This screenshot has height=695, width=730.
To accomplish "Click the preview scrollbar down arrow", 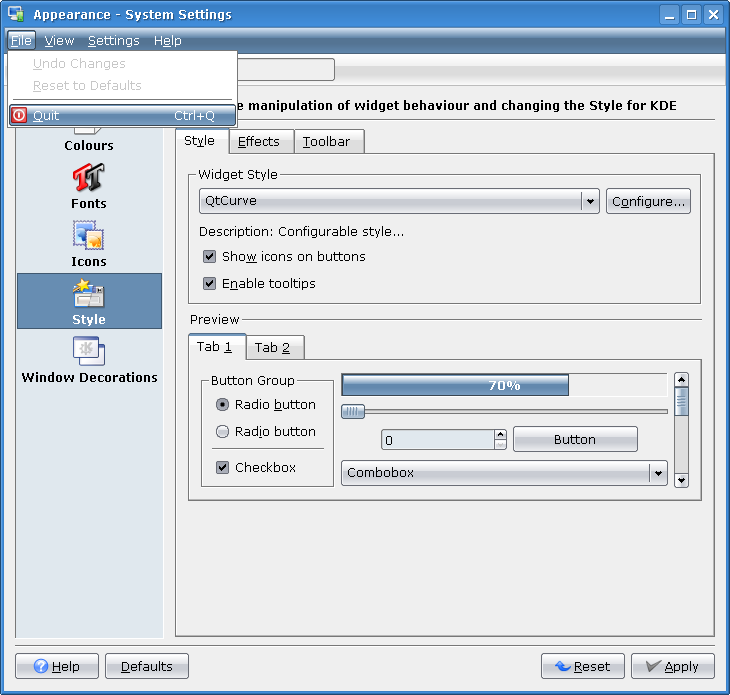I will pos(681,480).
